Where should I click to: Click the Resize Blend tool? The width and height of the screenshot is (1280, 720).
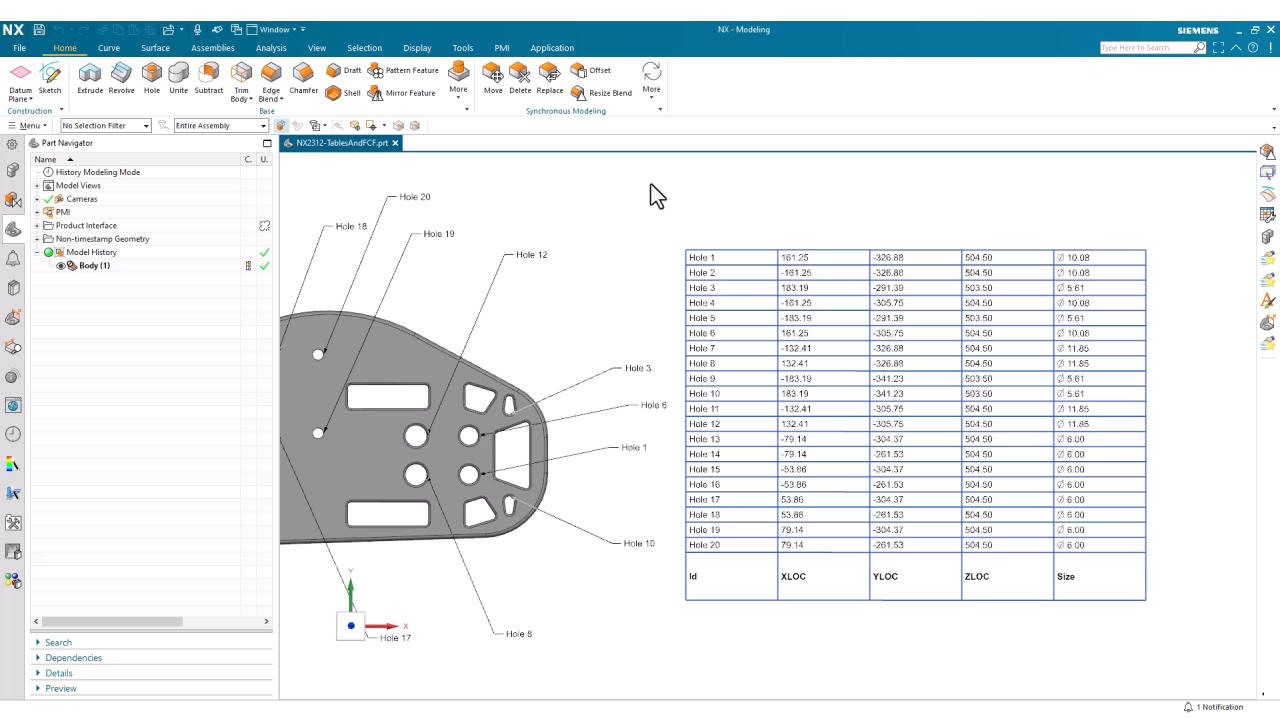[578, 93]
